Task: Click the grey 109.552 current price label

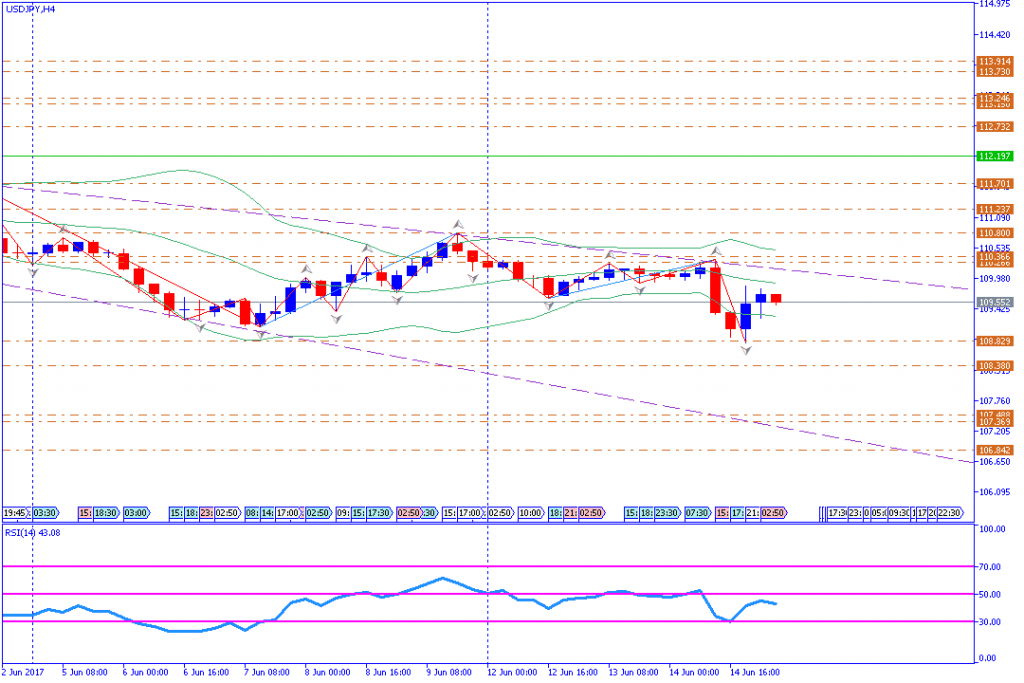Action: pos(996,301)
